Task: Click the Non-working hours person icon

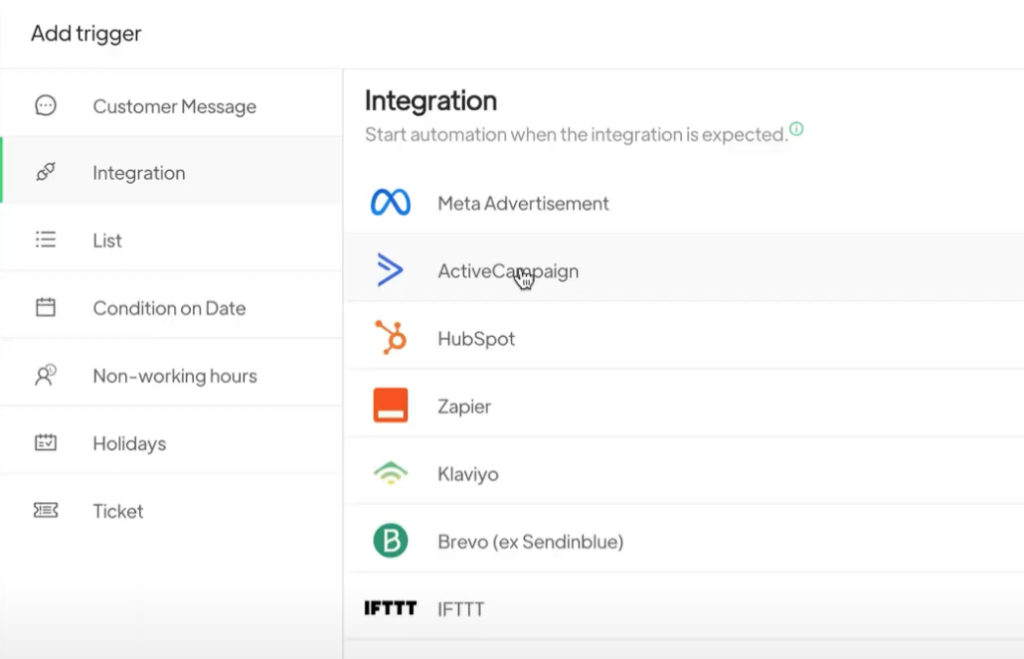Action: coord(46,376)
